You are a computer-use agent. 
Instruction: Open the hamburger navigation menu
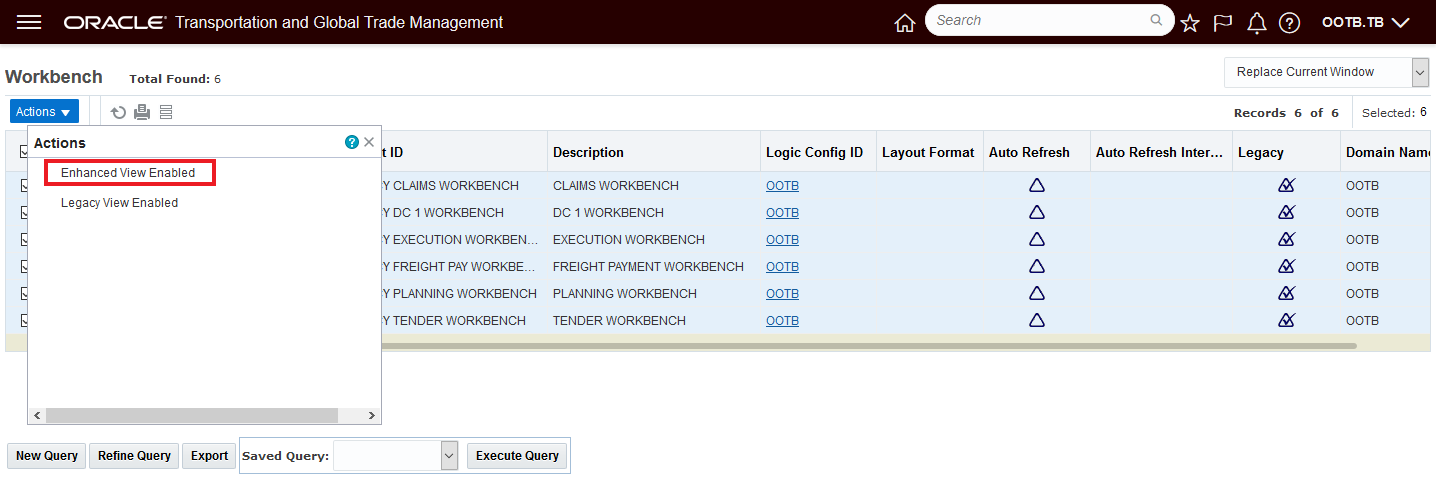tap(30, 22)
